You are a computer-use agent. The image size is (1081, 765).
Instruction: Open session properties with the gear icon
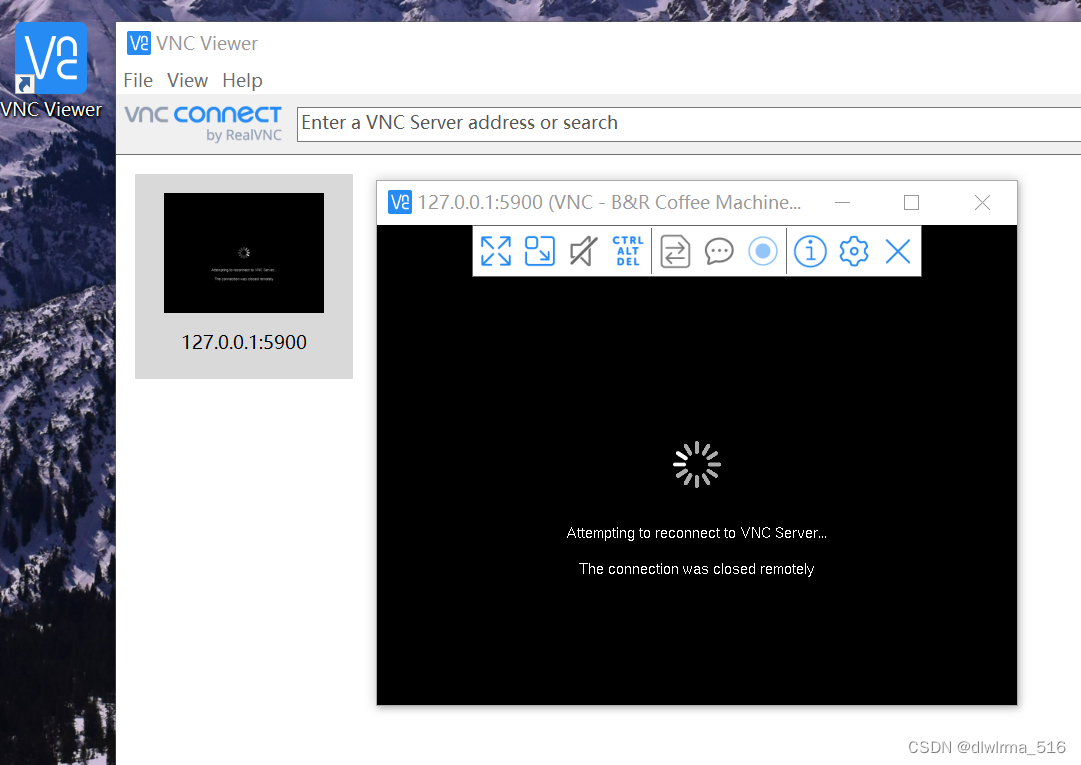click(853, 251)
